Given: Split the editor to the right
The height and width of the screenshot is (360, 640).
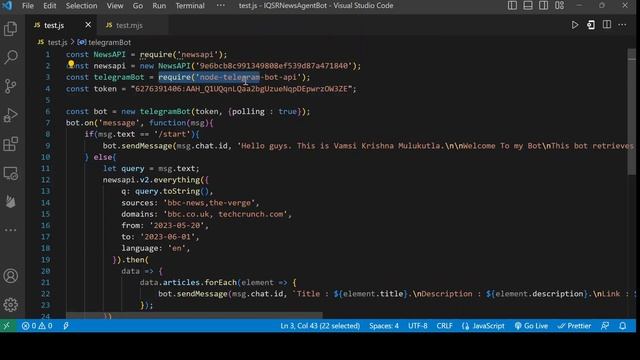Looking at the screenshot, I should point(607,25).
